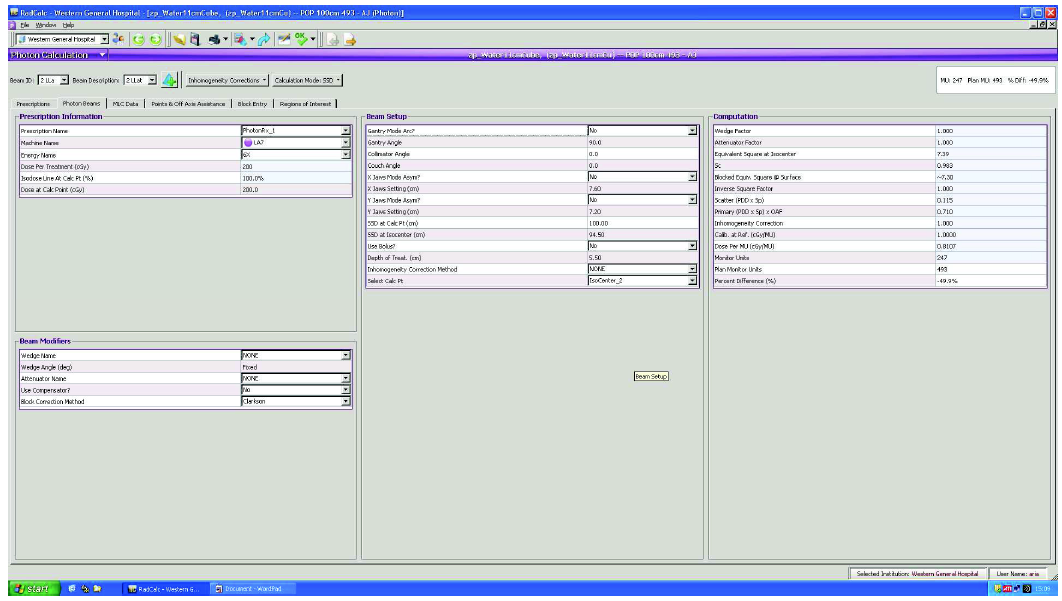The image size is (1062, 601).
Task: Open the Western General Hospital institution dropdown
Action: pos(104,39)
